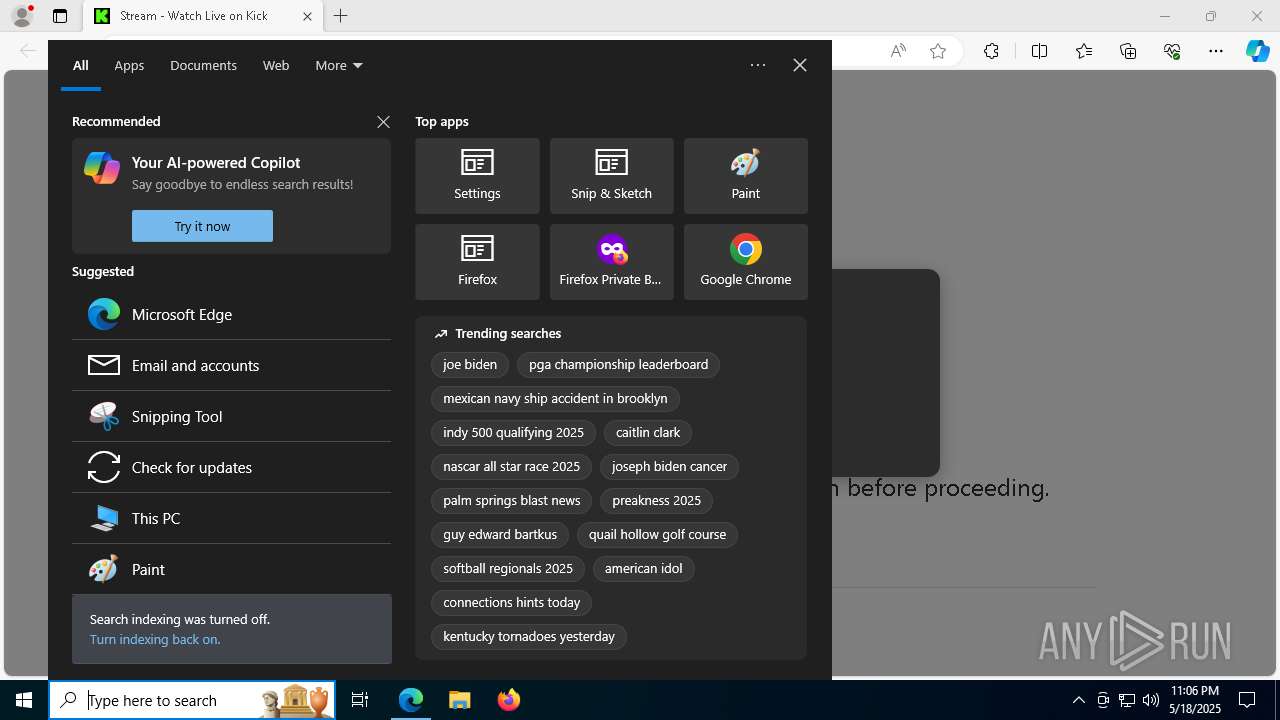The height and width of the screenshot is (720, 1280).
Task: Open Firefox Private Browsing tile
Action: 611,262
